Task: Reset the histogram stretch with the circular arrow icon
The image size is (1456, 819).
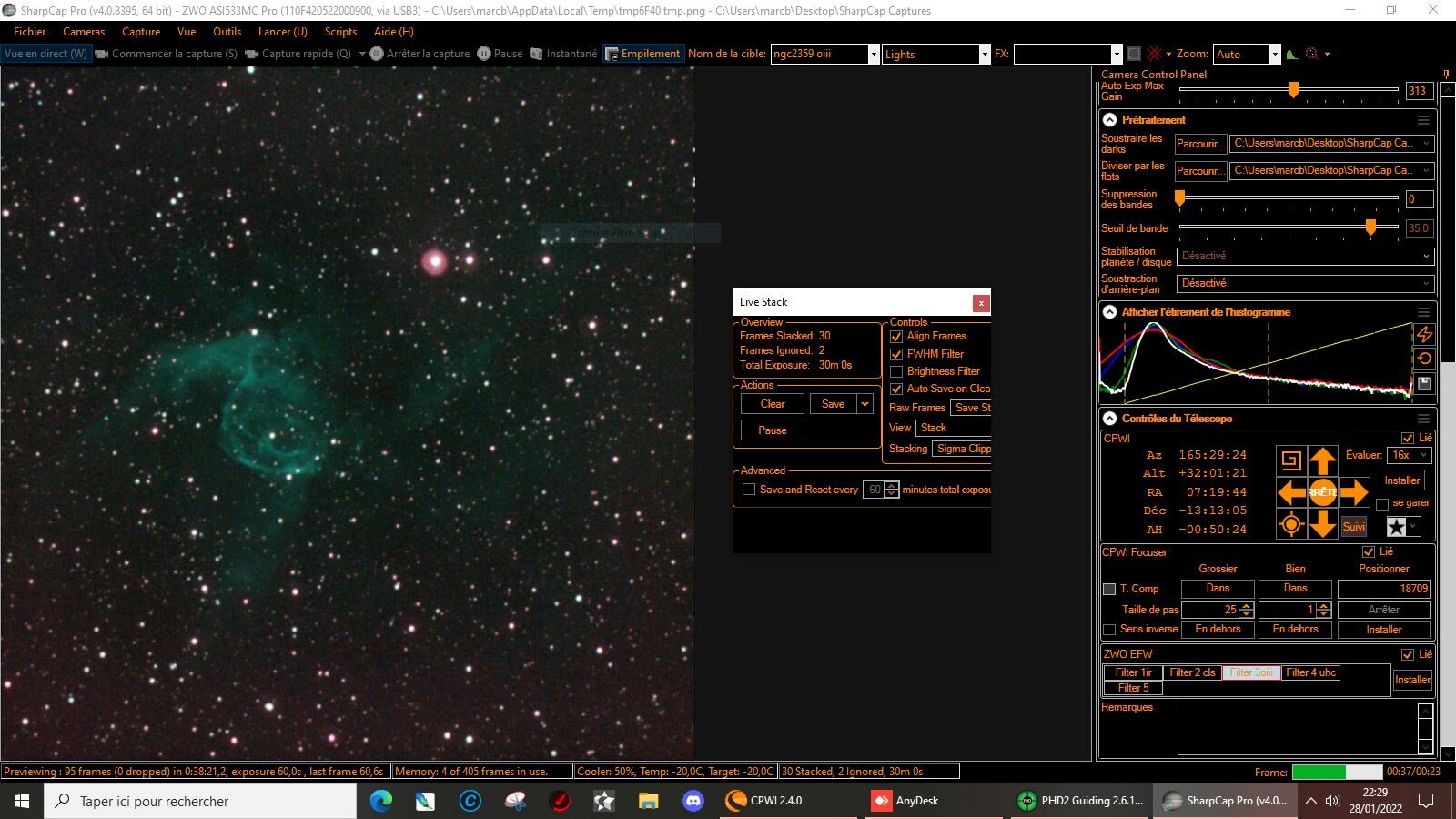Action: 1425,359
